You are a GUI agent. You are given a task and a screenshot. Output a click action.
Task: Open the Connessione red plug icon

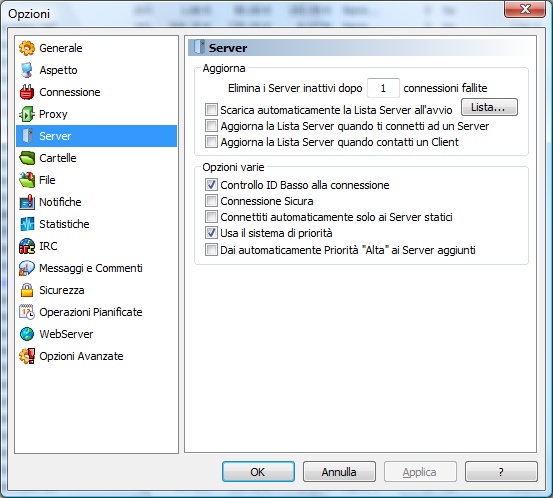tap(27, 92)
